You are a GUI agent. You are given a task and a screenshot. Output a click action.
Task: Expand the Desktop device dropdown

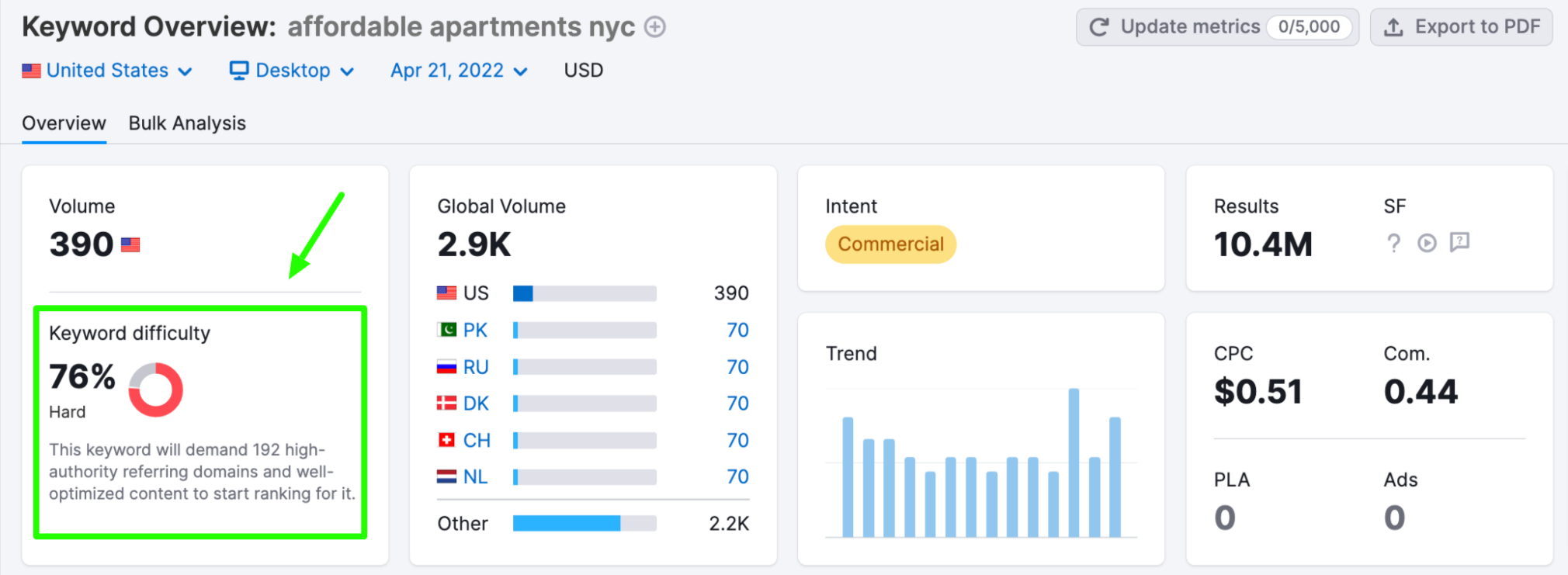[292, 71]
